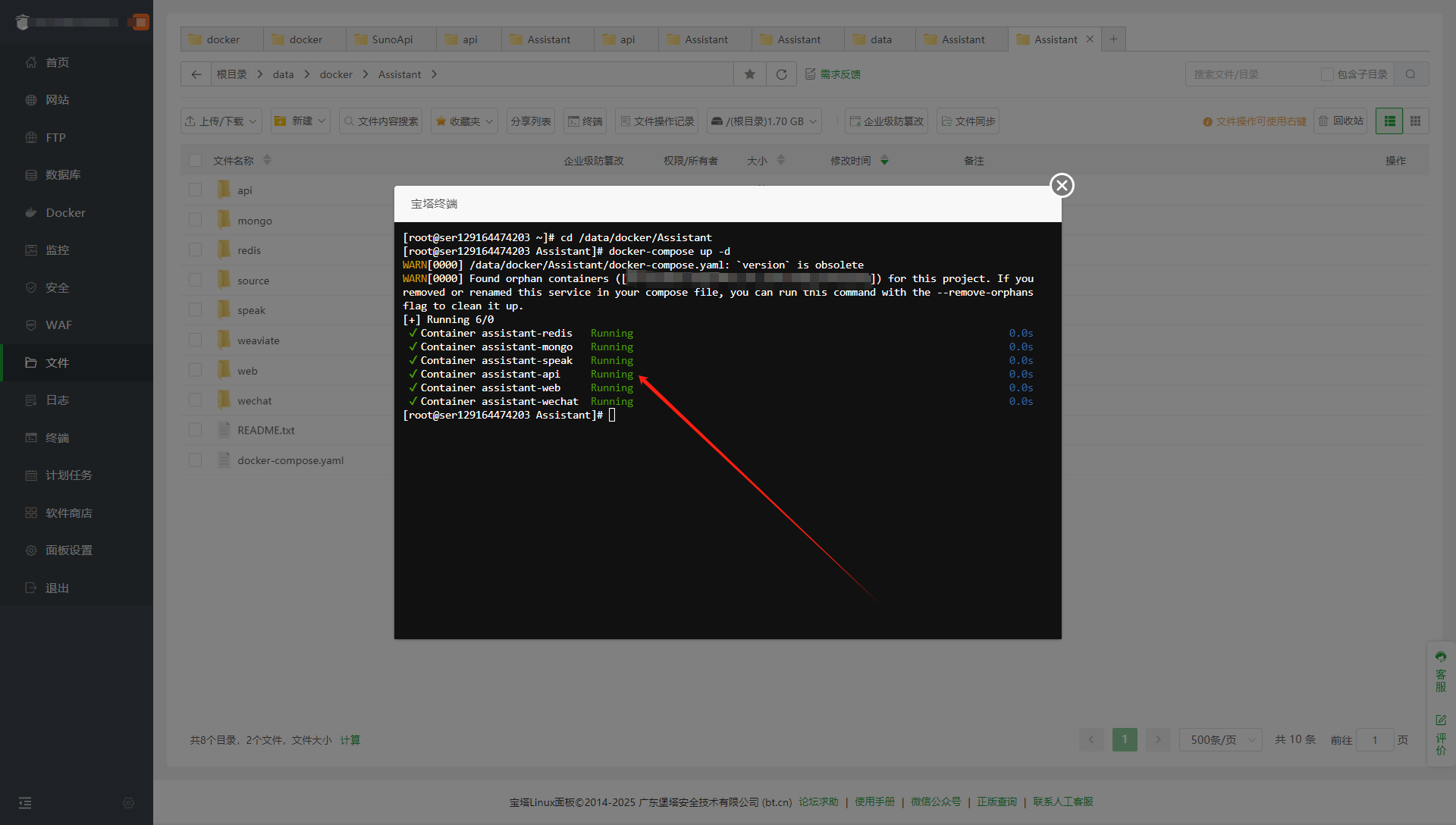This screenshot has height=825, width=1456.
Task: Open the 500条/页 page size dropdown
Action: (x=1220, y=739)
